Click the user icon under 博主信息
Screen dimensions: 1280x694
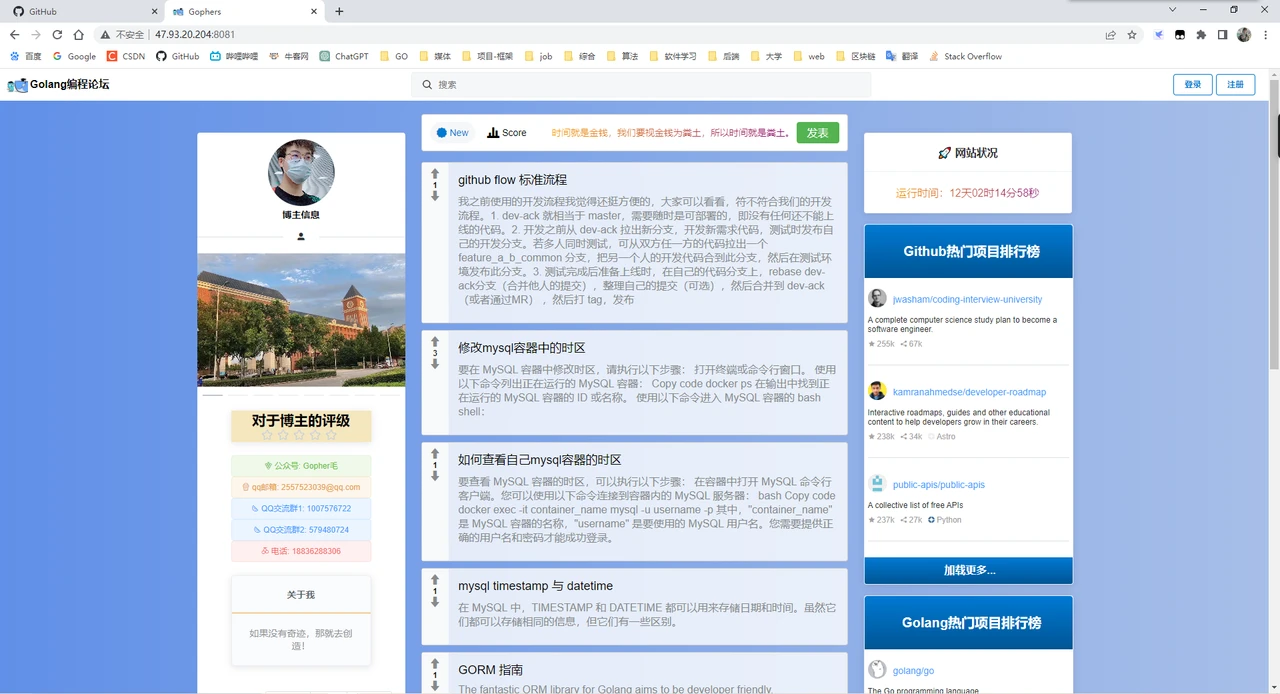[x=301, y=237]
